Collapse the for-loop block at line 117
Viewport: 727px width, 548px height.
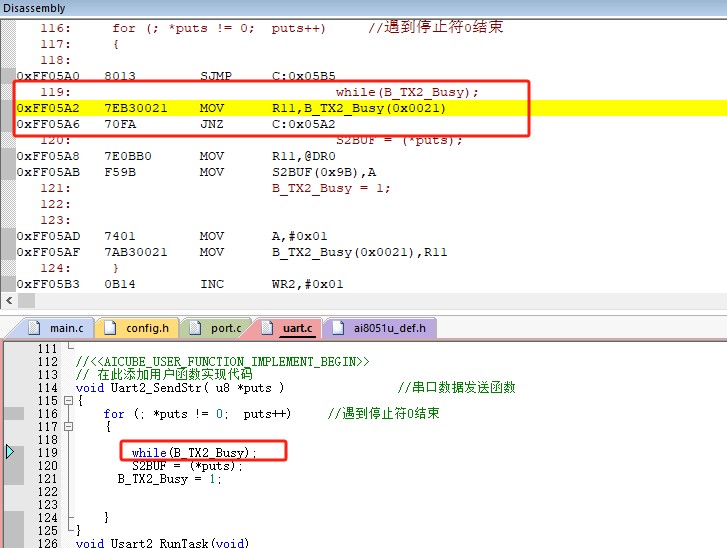pos(68,427)
